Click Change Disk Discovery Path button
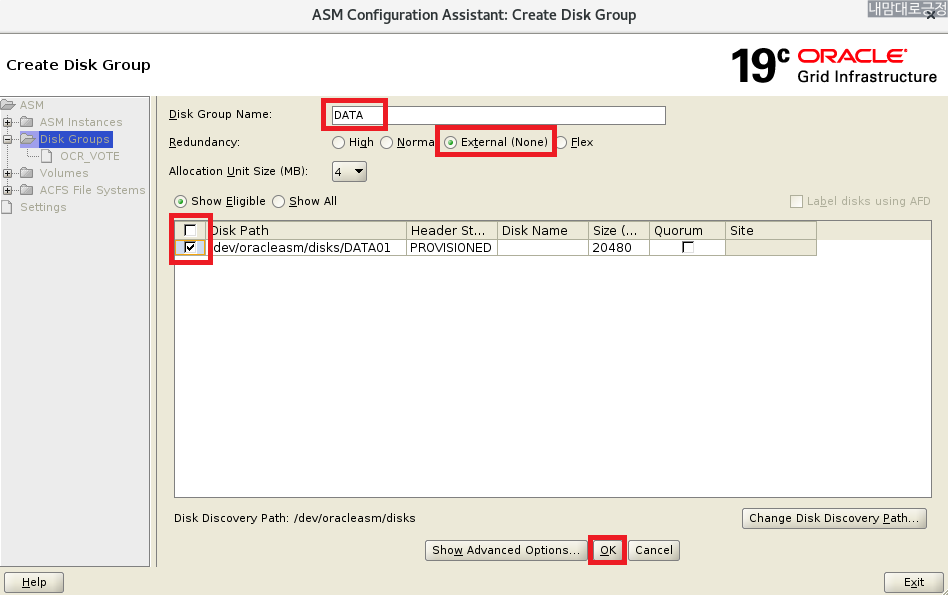 [x=834, y=518]
